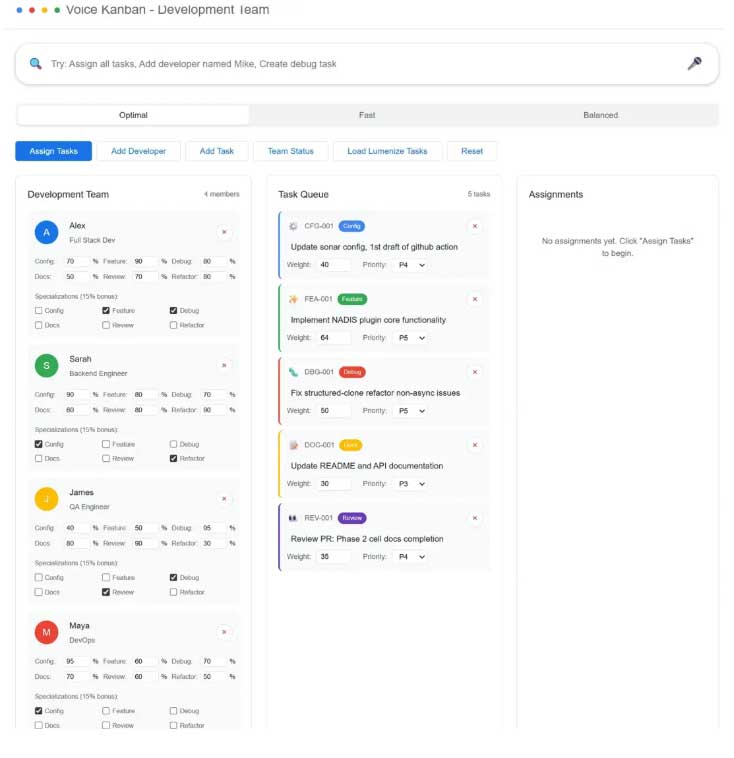This screenshot has height=758, width=734.
Task: Uncheck Alex's Debug specialization
Action: (x=173, y=311)
